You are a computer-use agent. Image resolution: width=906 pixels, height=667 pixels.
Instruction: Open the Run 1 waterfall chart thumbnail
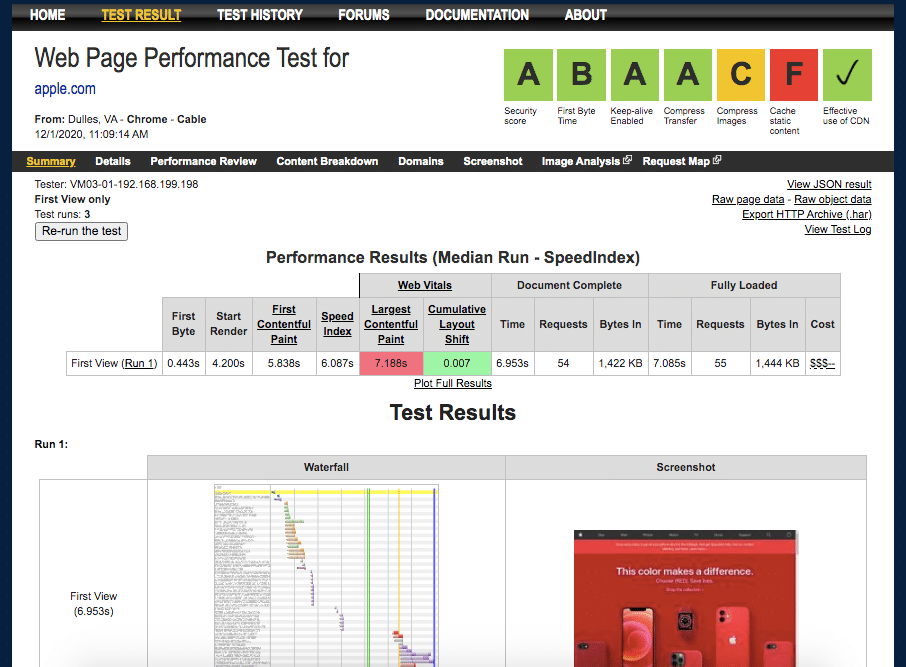coord(326,576)
